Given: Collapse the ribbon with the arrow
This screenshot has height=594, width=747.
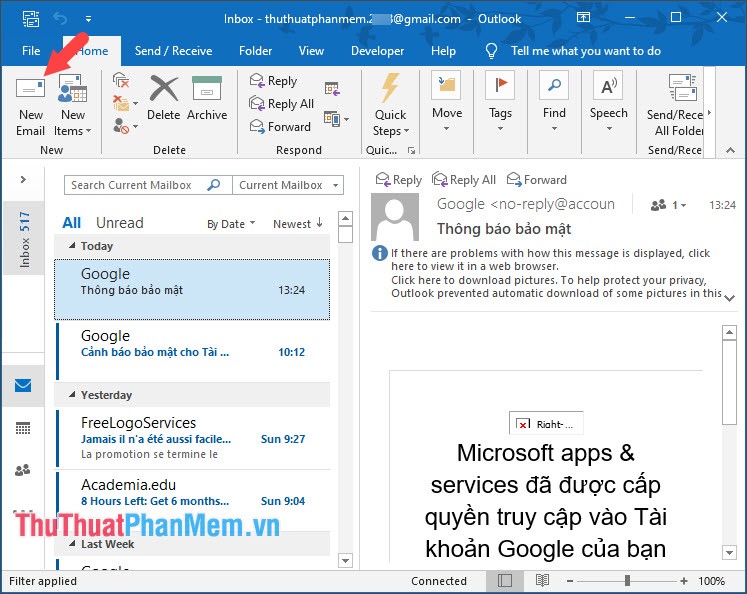Looking at the screenshot, I should [x=730, y=150].
